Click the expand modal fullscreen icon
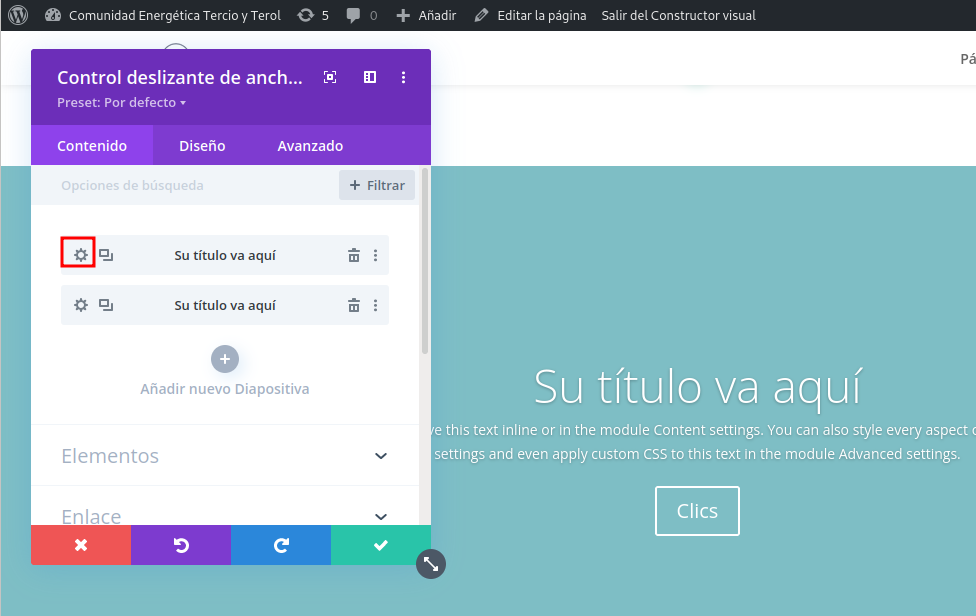976x616 pixels. [x=330, y=77]
